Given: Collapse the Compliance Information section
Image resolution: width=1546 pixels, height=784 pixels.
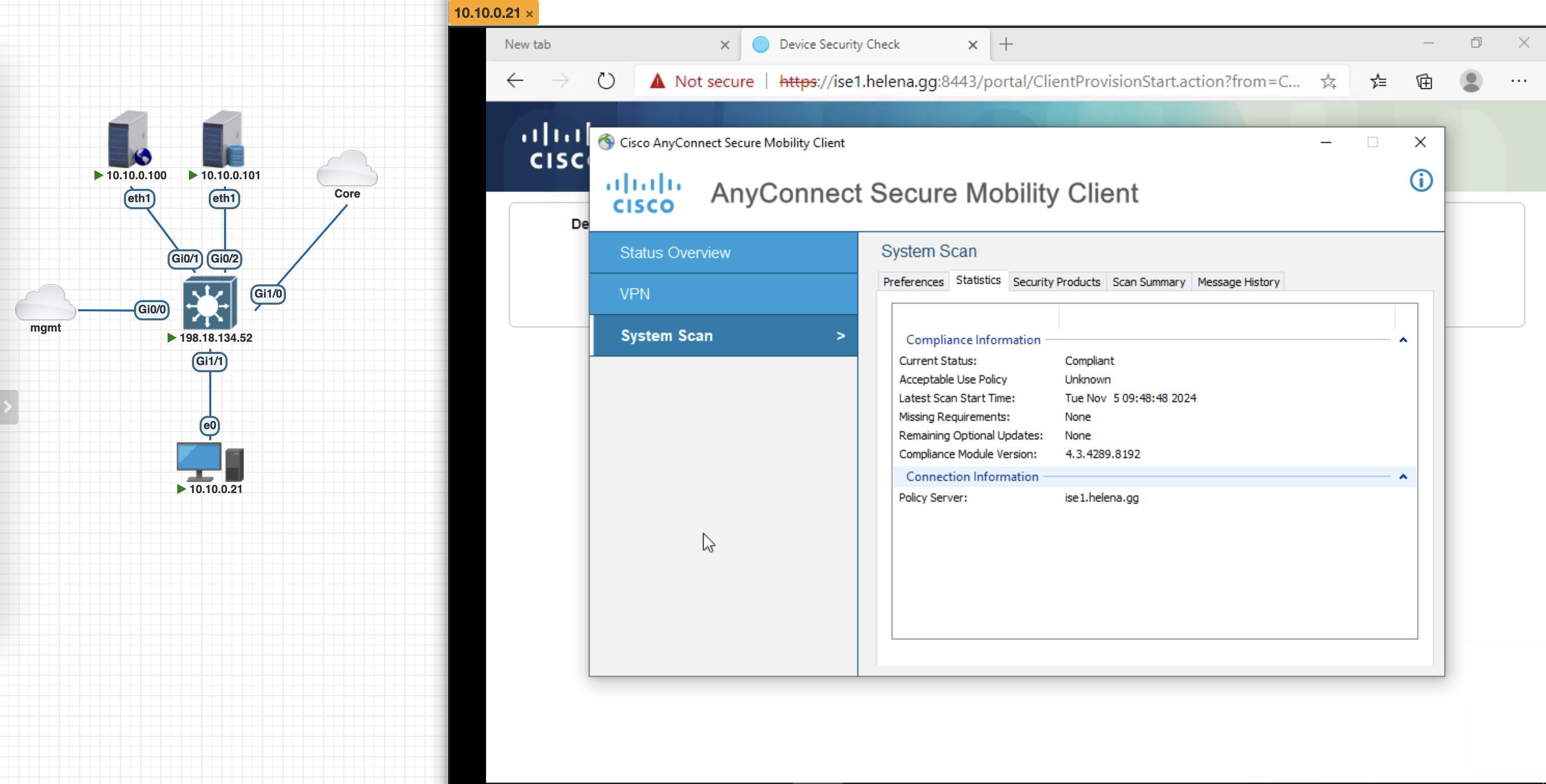Looking at the screenshot, I should 1403,340.
